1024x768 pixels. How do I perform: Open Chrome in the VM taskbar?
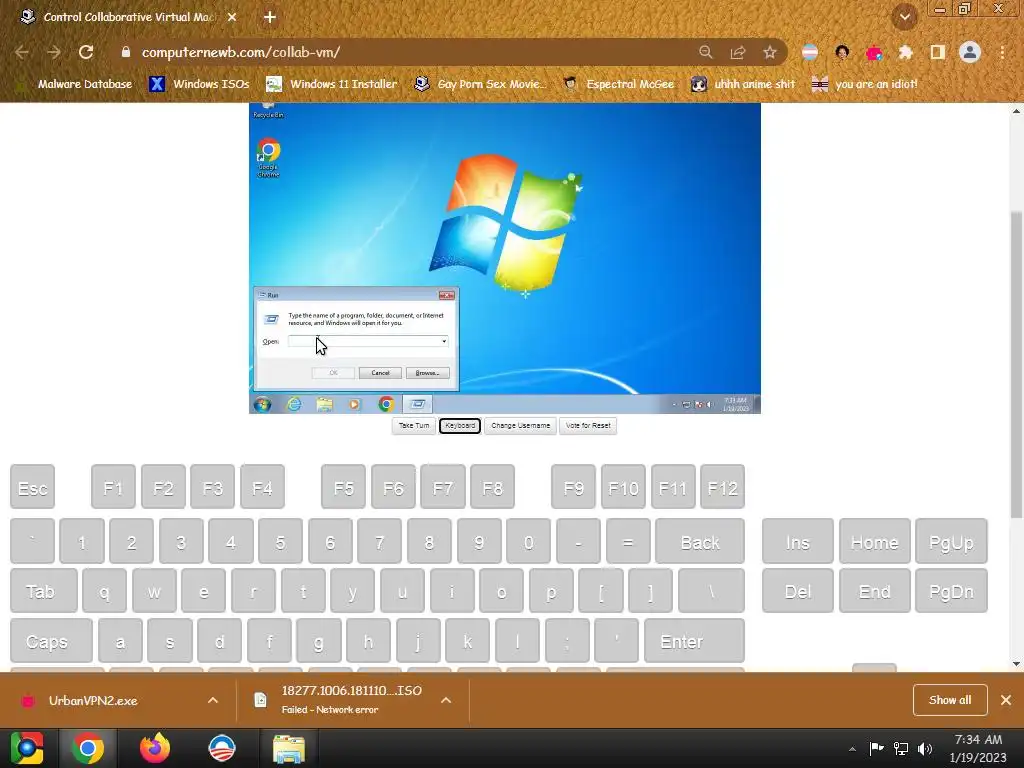[386, 405]
